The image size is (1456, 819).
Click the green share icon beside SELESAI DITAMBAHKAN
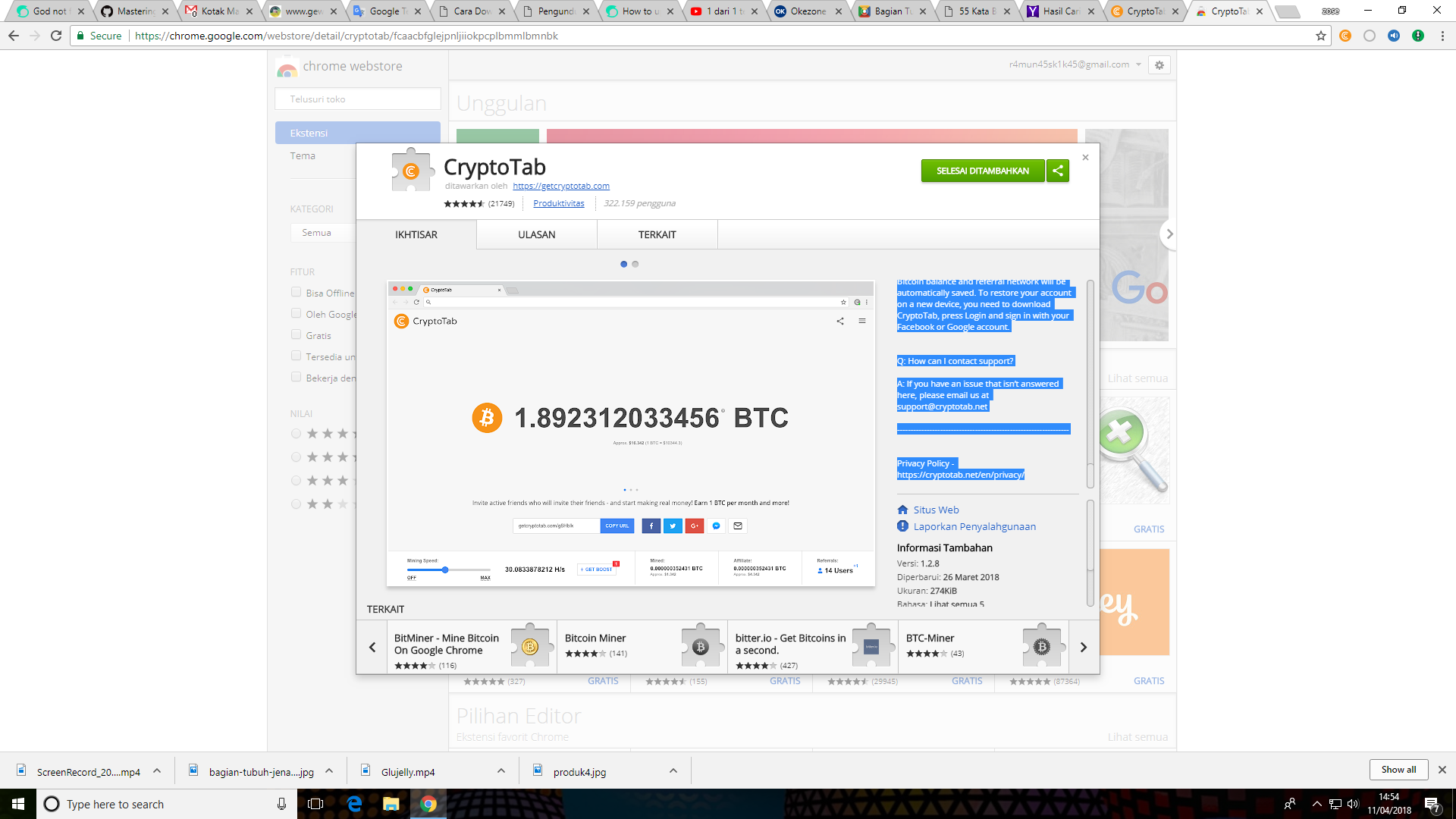pyautogui.click(x=1058, y=171)
